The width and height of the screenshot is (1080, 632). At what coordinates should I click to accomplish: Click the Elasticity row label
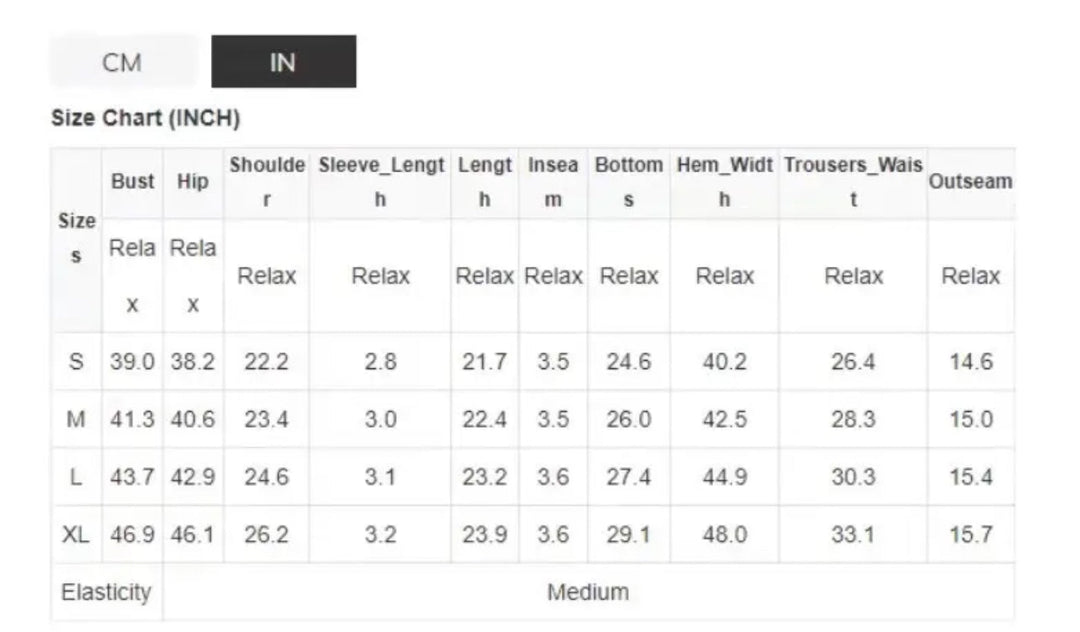point(106,592)
